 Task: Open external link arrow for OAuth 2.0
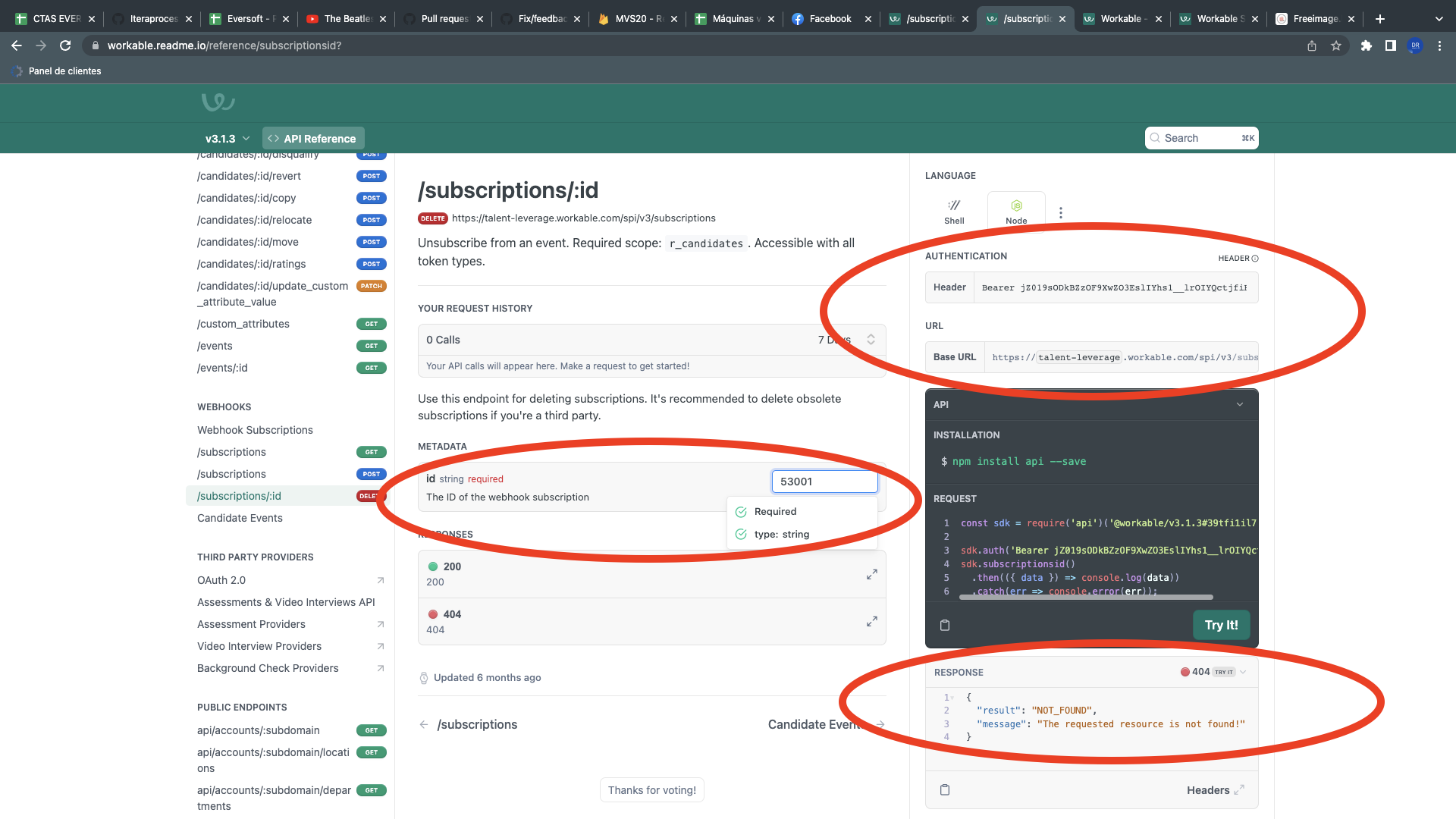pos(381,580)
